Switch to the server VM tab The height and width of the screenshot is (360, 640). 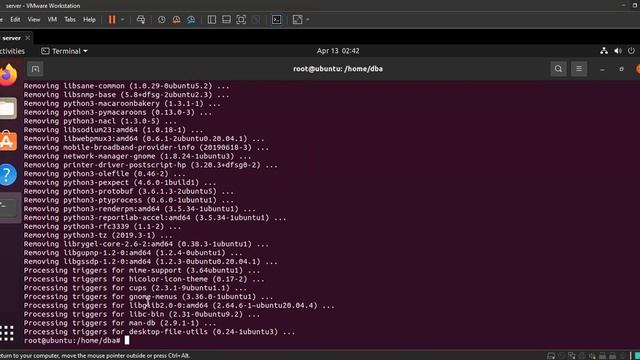[11, 38]
